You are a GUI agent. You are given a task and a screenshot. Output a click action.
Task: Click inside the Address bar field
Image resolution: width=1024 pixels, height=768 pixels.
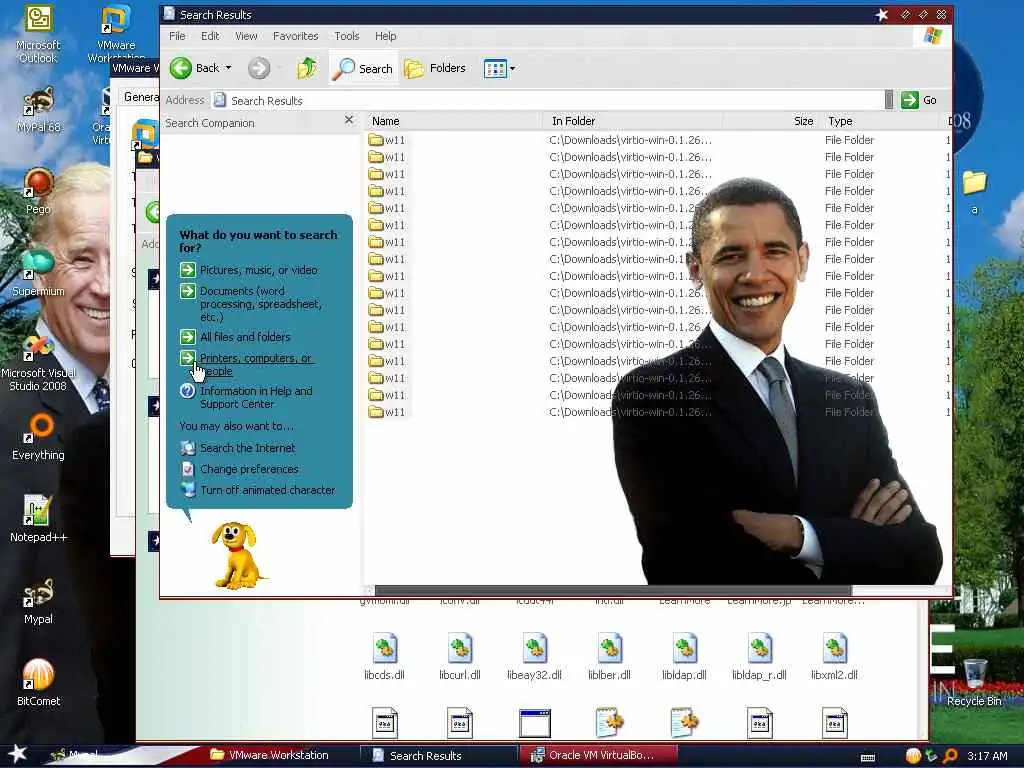pos(547,100)
